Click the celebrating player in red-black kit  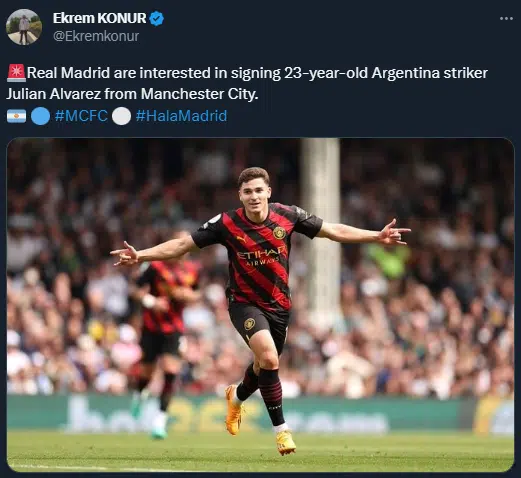pyautogui.click(x=260, y=310)
